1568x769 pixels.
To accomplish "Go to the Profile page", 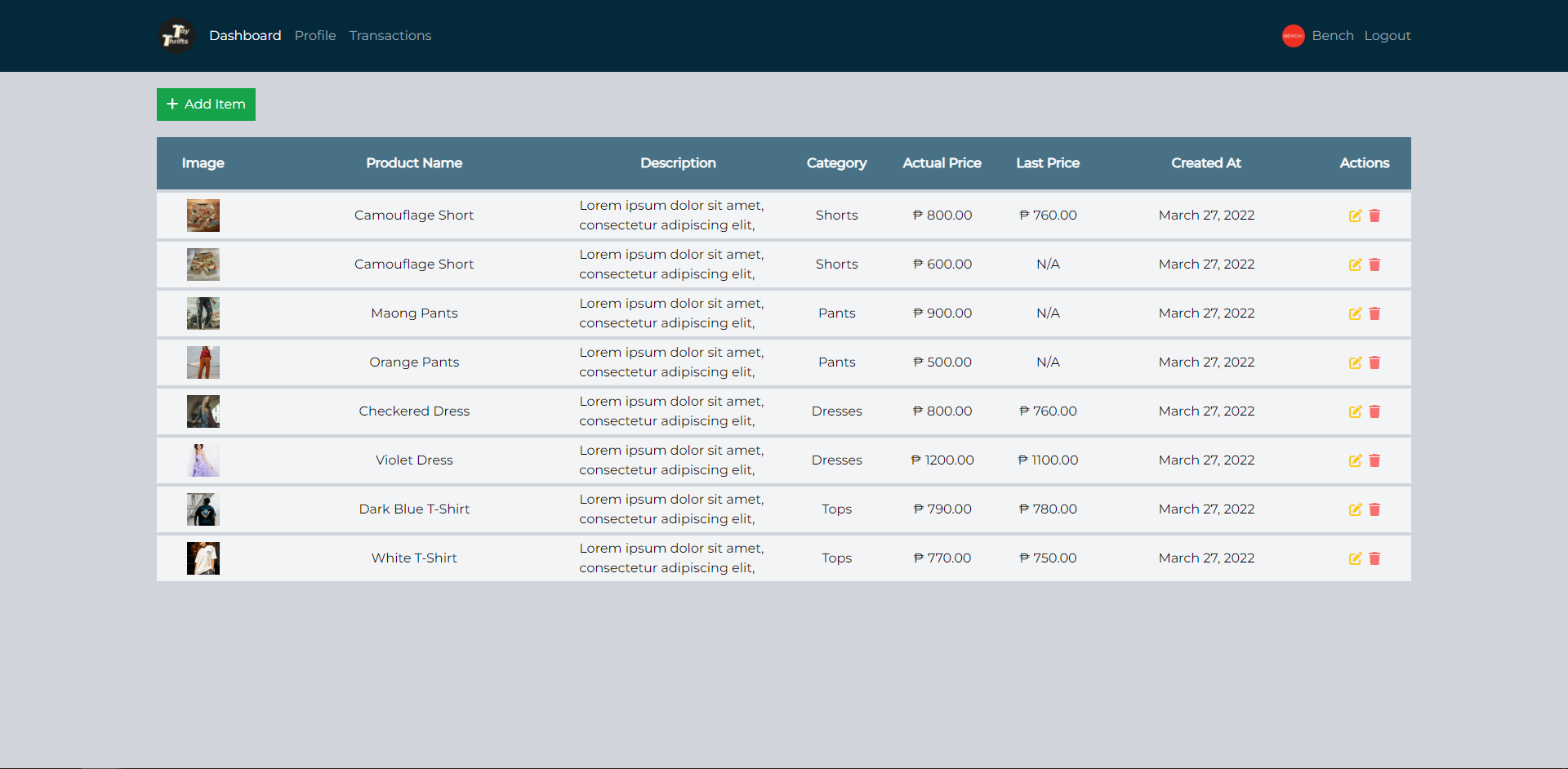I will [315, 36].
